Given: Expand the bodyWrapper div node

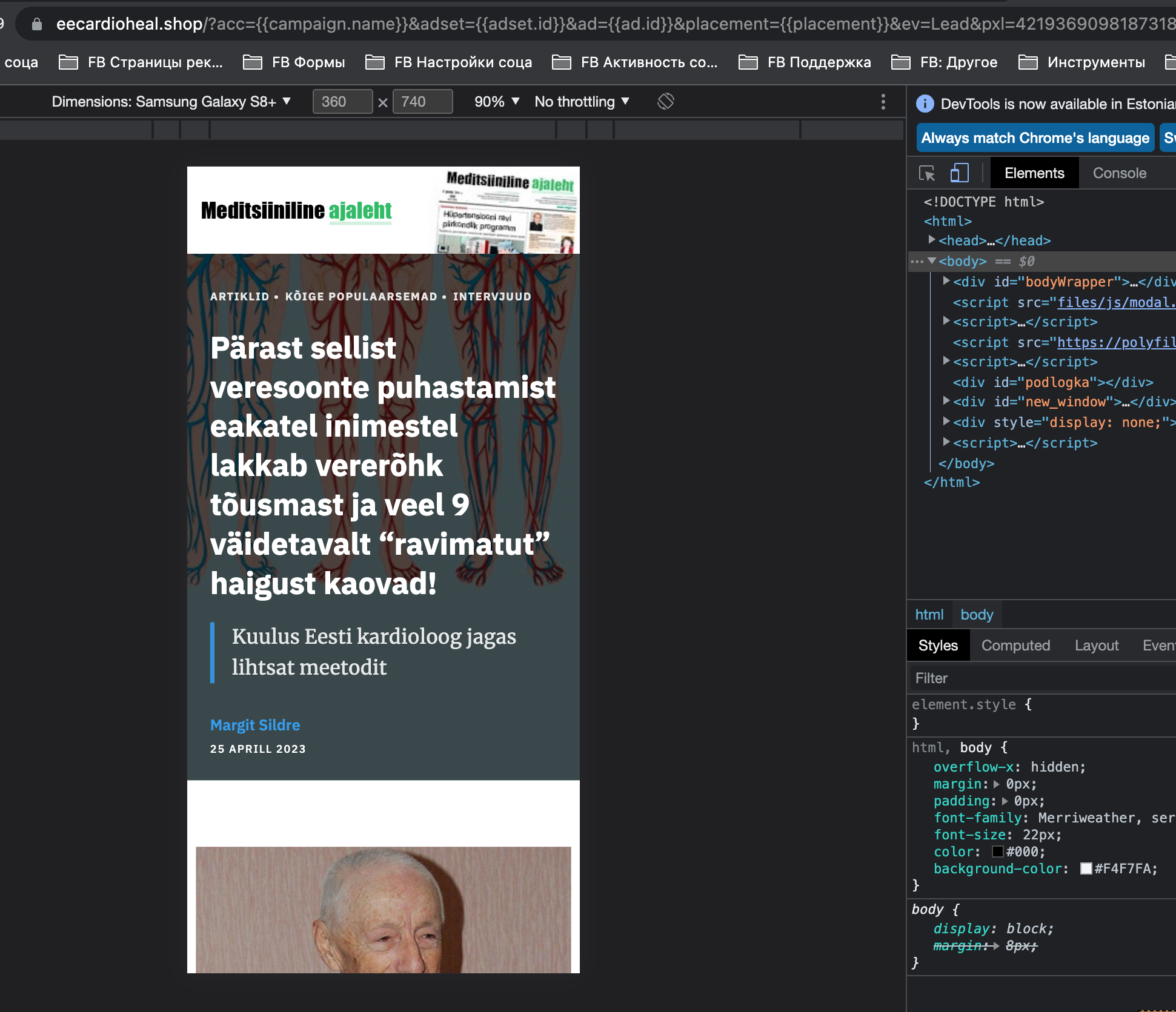Looking at the screenshot, I should click(946, 281).
